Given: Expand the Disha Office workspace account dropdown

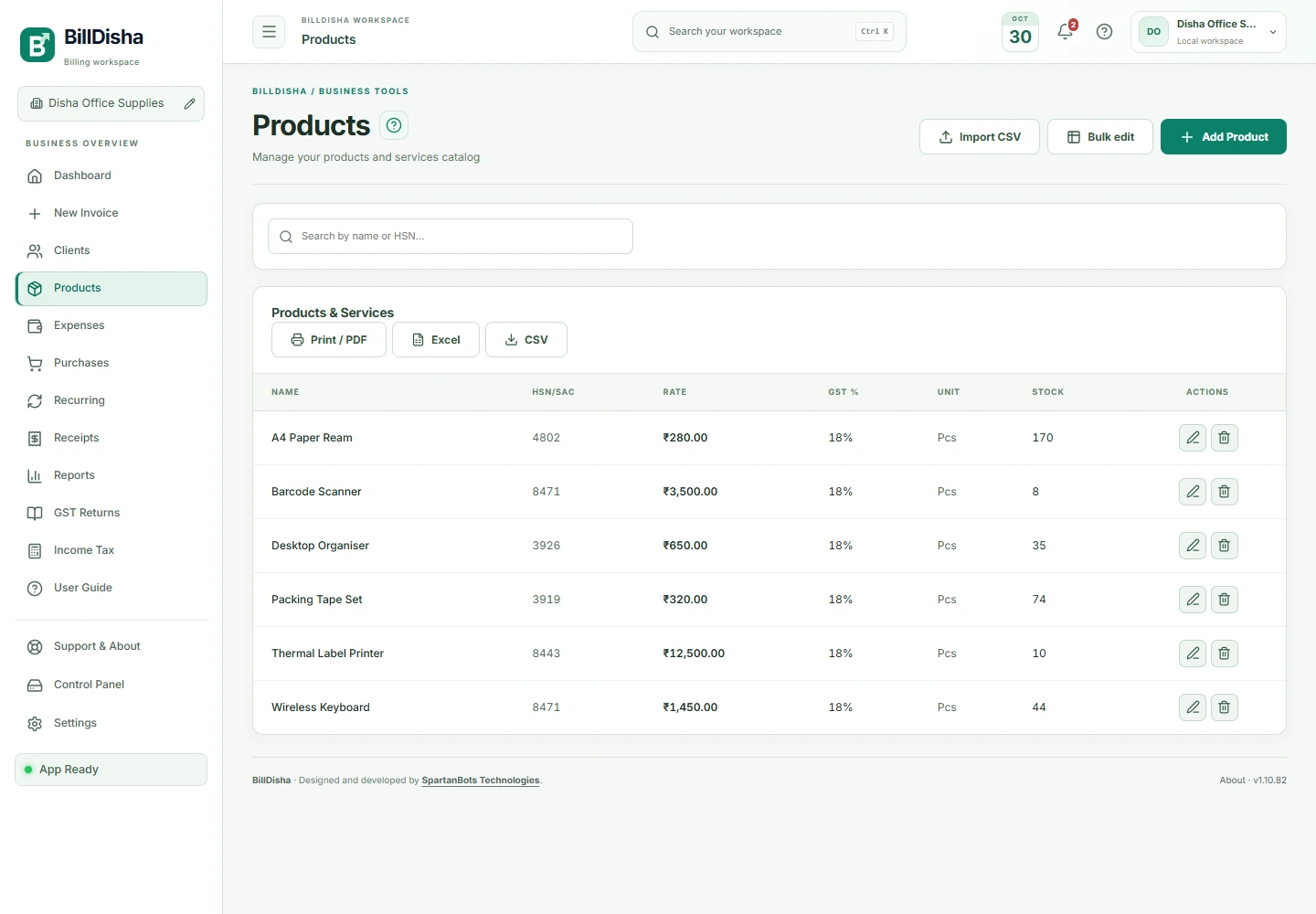Looking at the screenshot, I should [1208, 32].
